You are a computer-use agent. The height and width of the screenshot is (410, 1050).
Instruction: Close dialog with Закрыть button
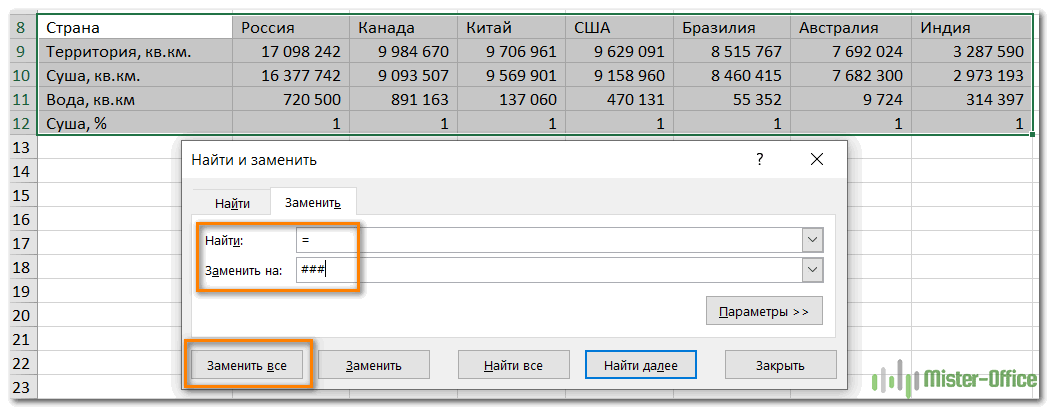(778, 365)
